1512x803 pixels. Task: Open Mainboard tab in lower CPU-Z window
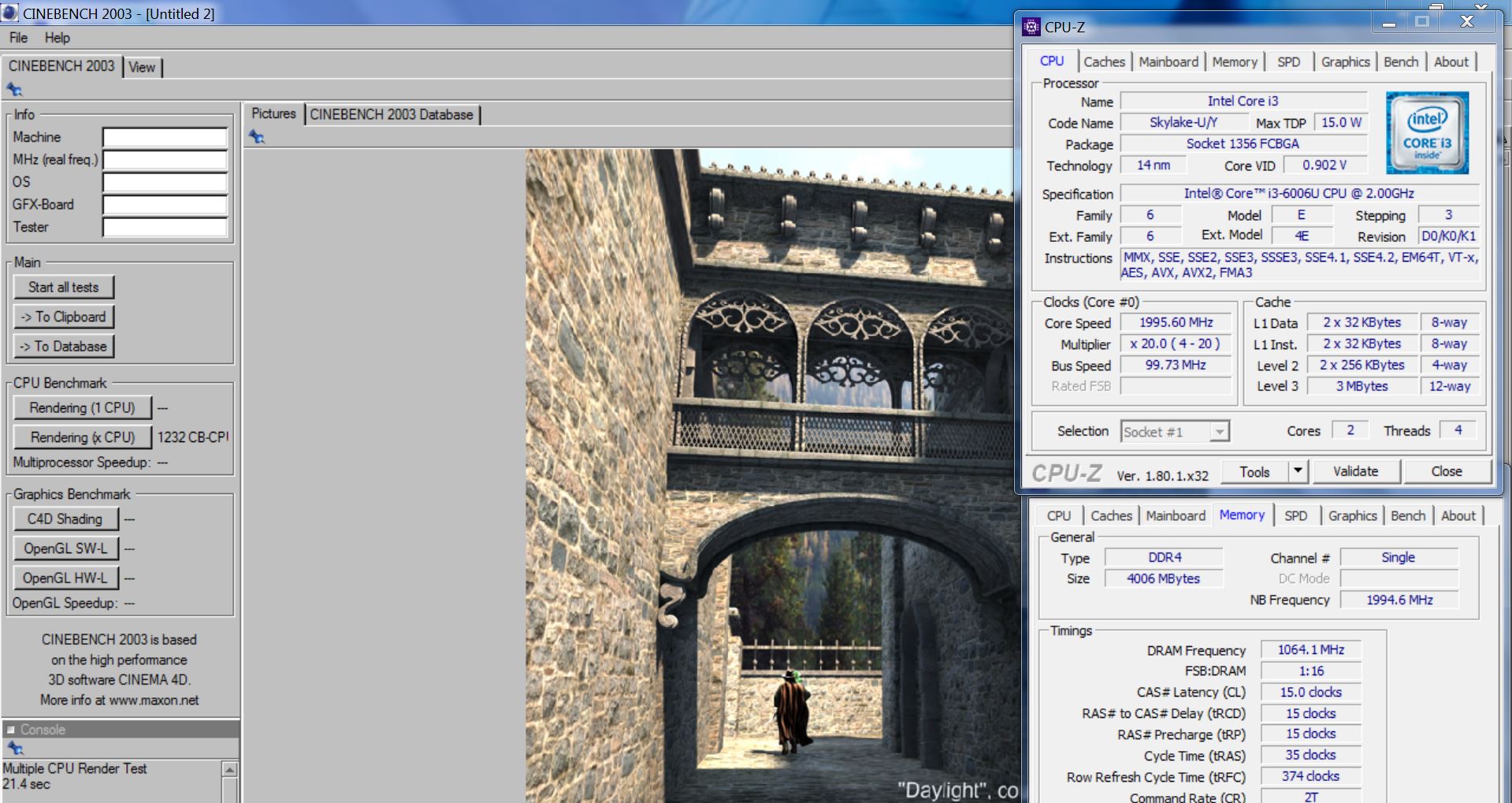1176,515
